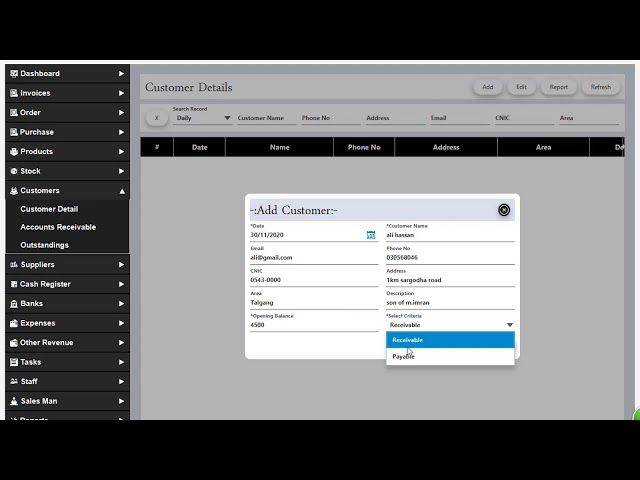This screenshot has width=640, height=480.
Task: Open the Select Criteria dropdown arrow
Action: tap(510, 325)
